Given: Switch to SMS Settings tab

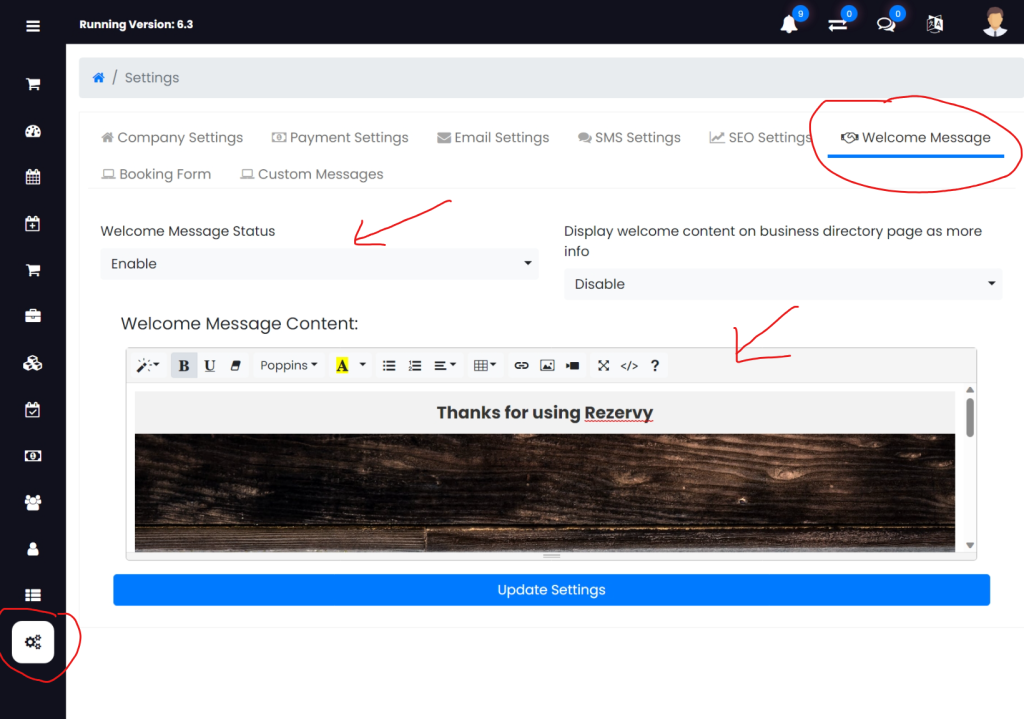Looking at the screenshot, I should coord(629,138).
